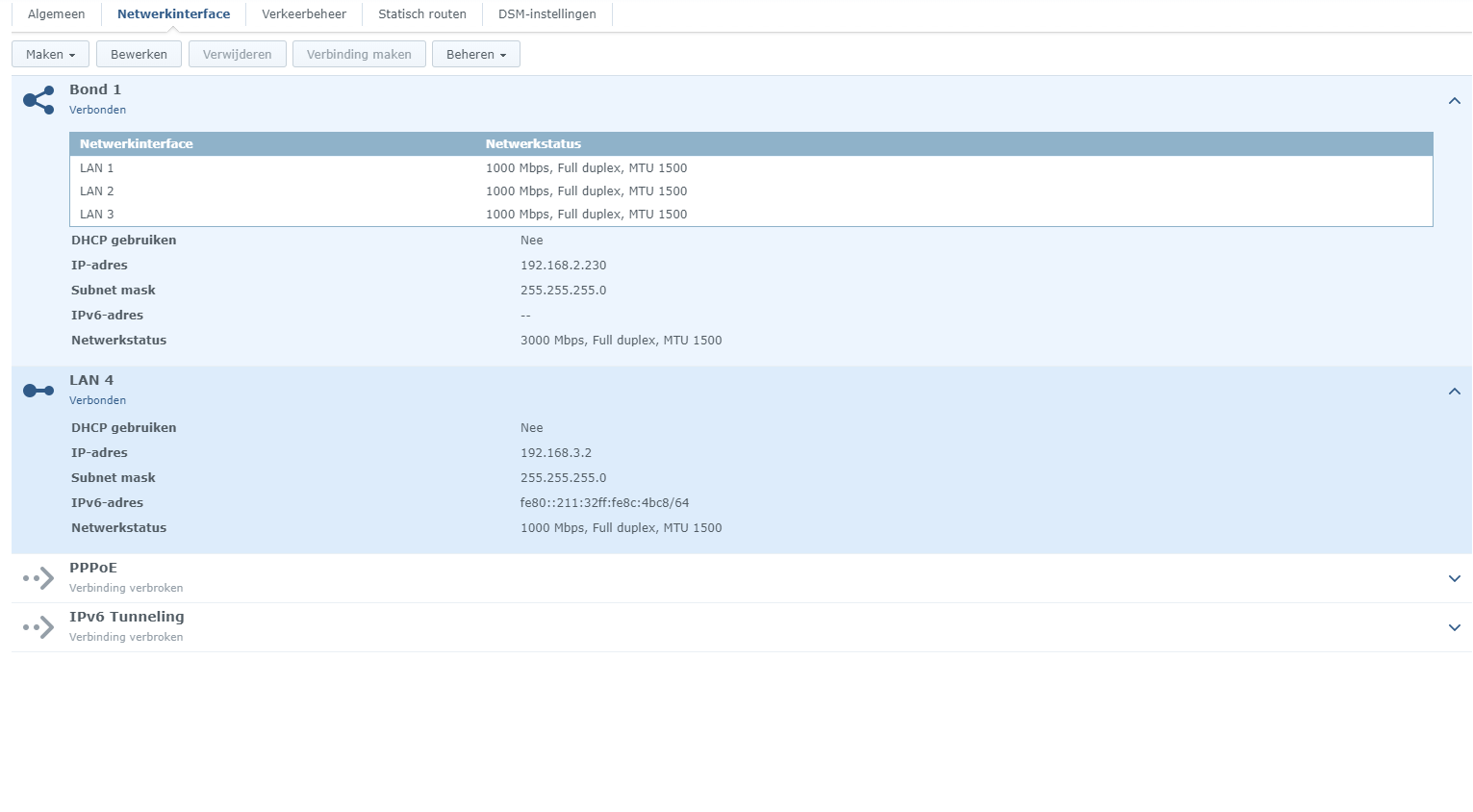Image resolution: width=1473 pixels, height=812 pixels.
Task: Open the Verkeerbeheer tab
Action: tap(304, 14)
